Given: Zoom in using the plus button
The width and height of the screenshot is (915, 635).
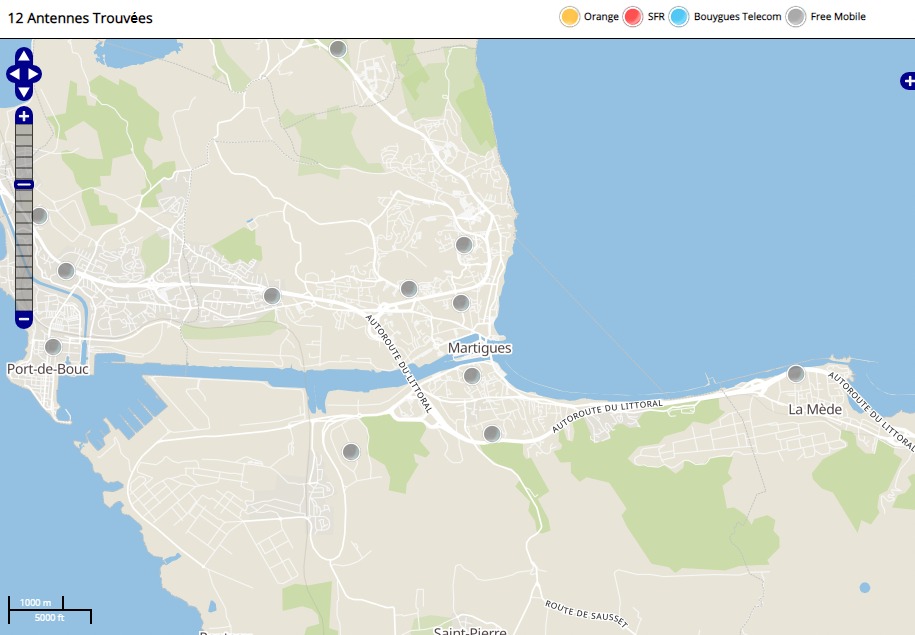Looking at the screenshot, I should coord(24,116).
